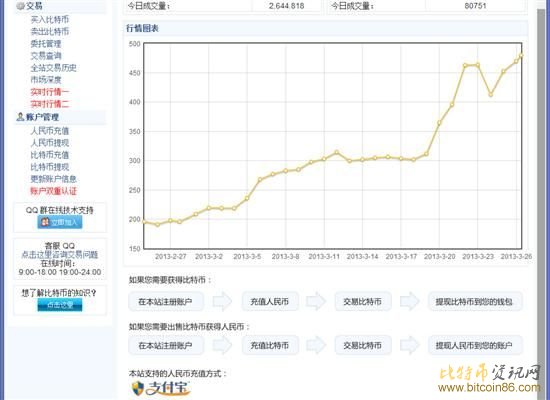Open 人民币充值 in account management
Image resolution: width=550 pixels, height=400 pixels.
click(x=49, y=131)
